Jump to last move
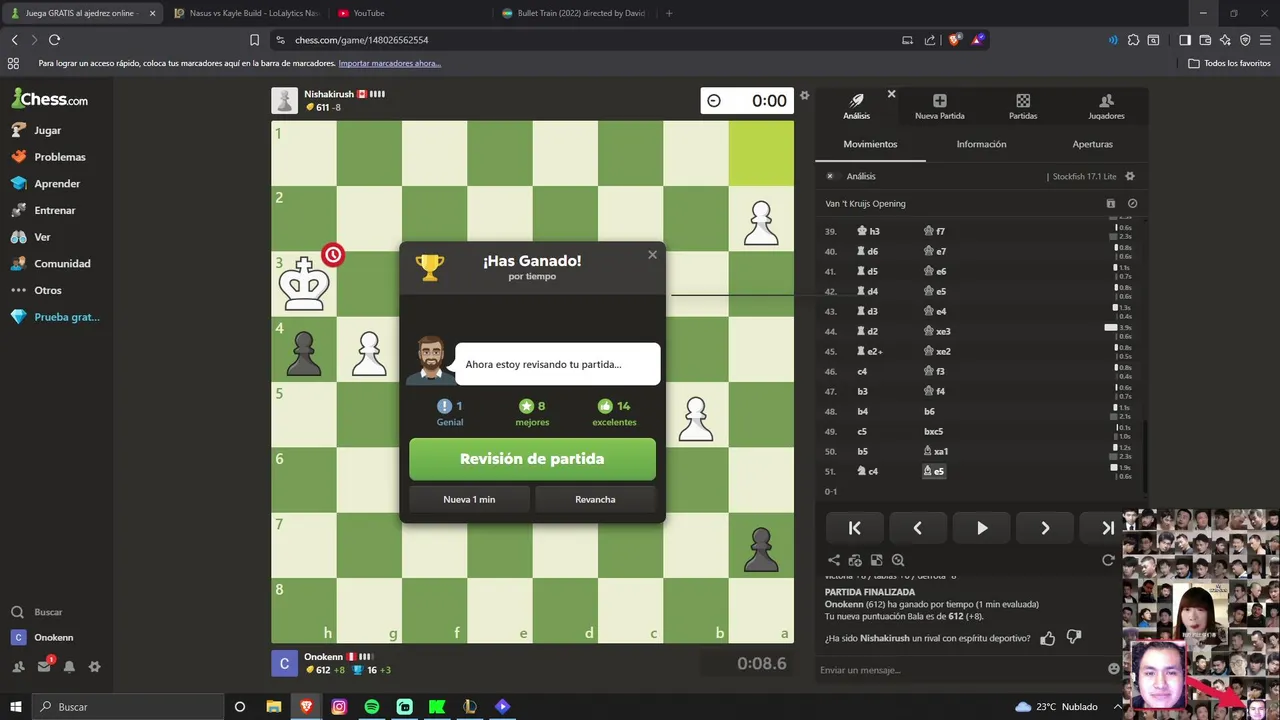Viewport: 1280px width, 720px height. point(1107,528)
